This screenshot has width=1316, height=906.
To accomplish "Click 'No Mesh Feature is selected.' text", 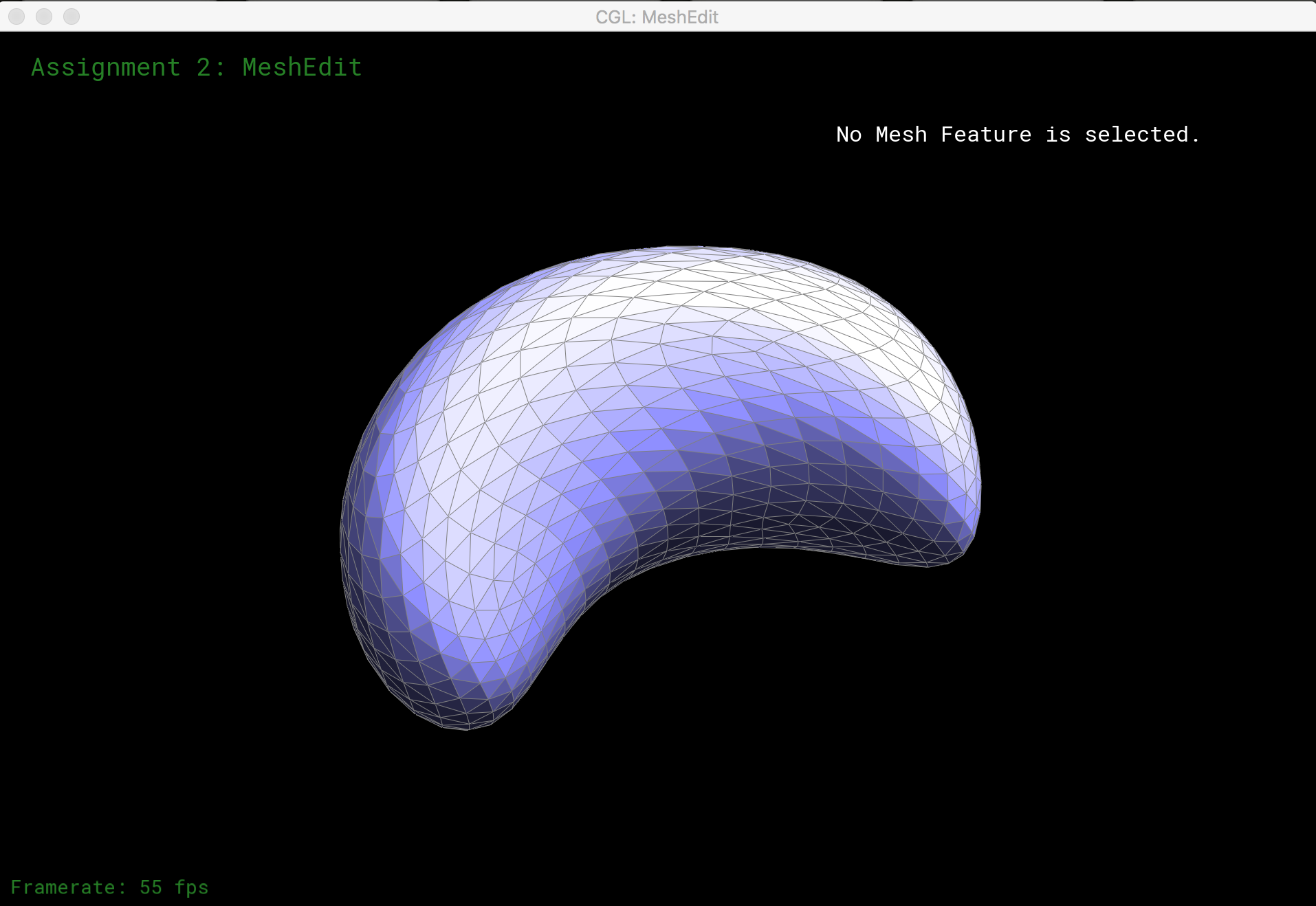I will [1018, 134].
